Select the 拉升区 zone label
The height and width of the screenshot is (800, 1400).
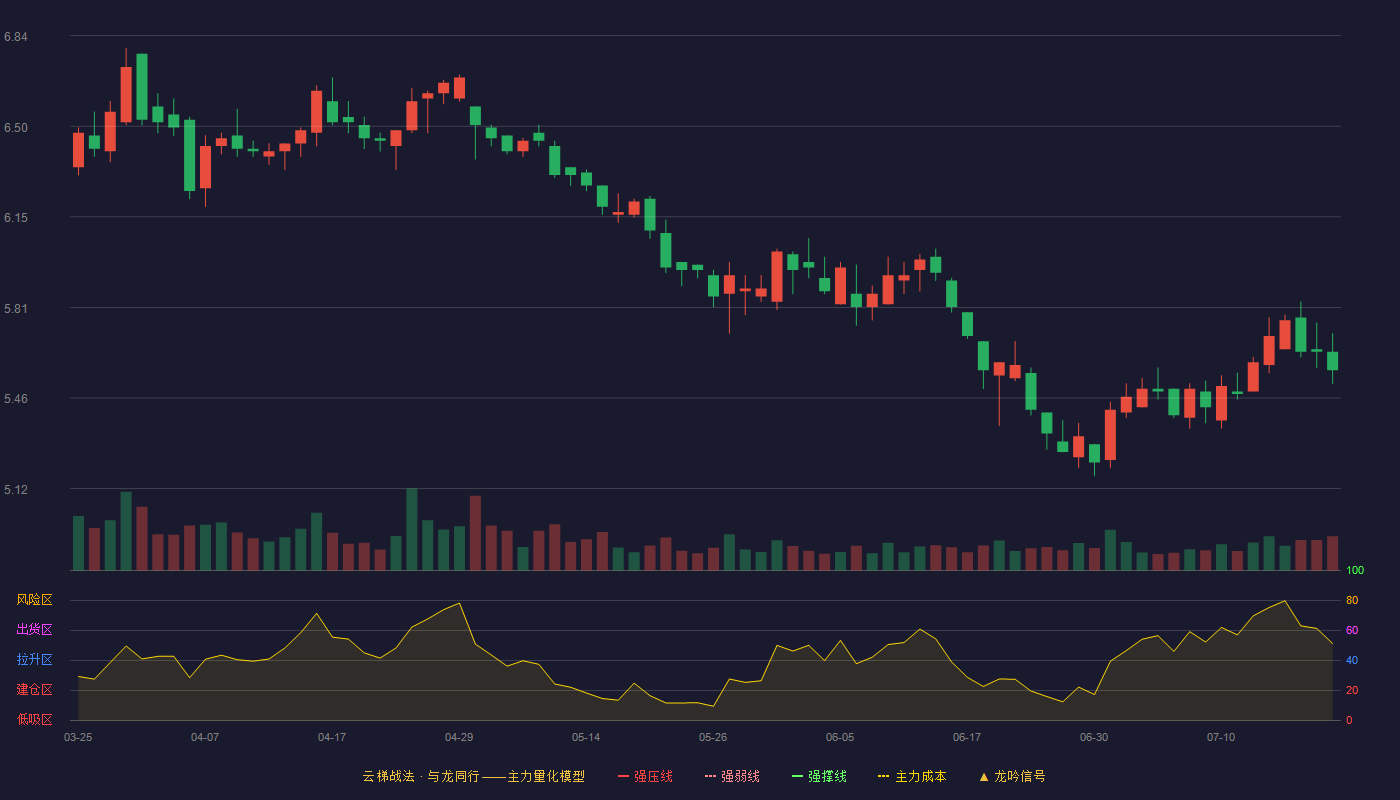coord(34,660)
